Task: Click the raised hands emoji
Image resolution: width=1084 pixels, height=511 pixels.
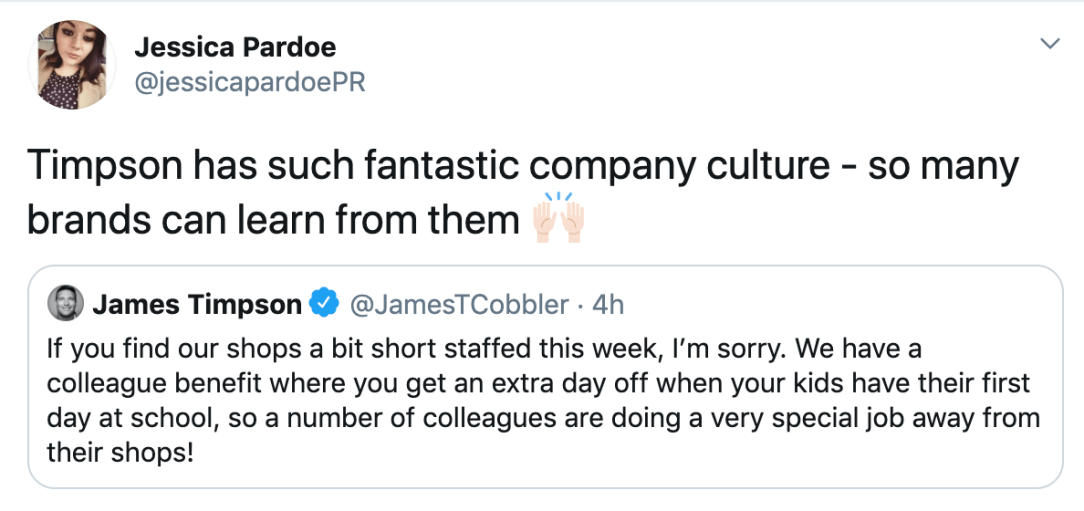Action: coord(558,218)
